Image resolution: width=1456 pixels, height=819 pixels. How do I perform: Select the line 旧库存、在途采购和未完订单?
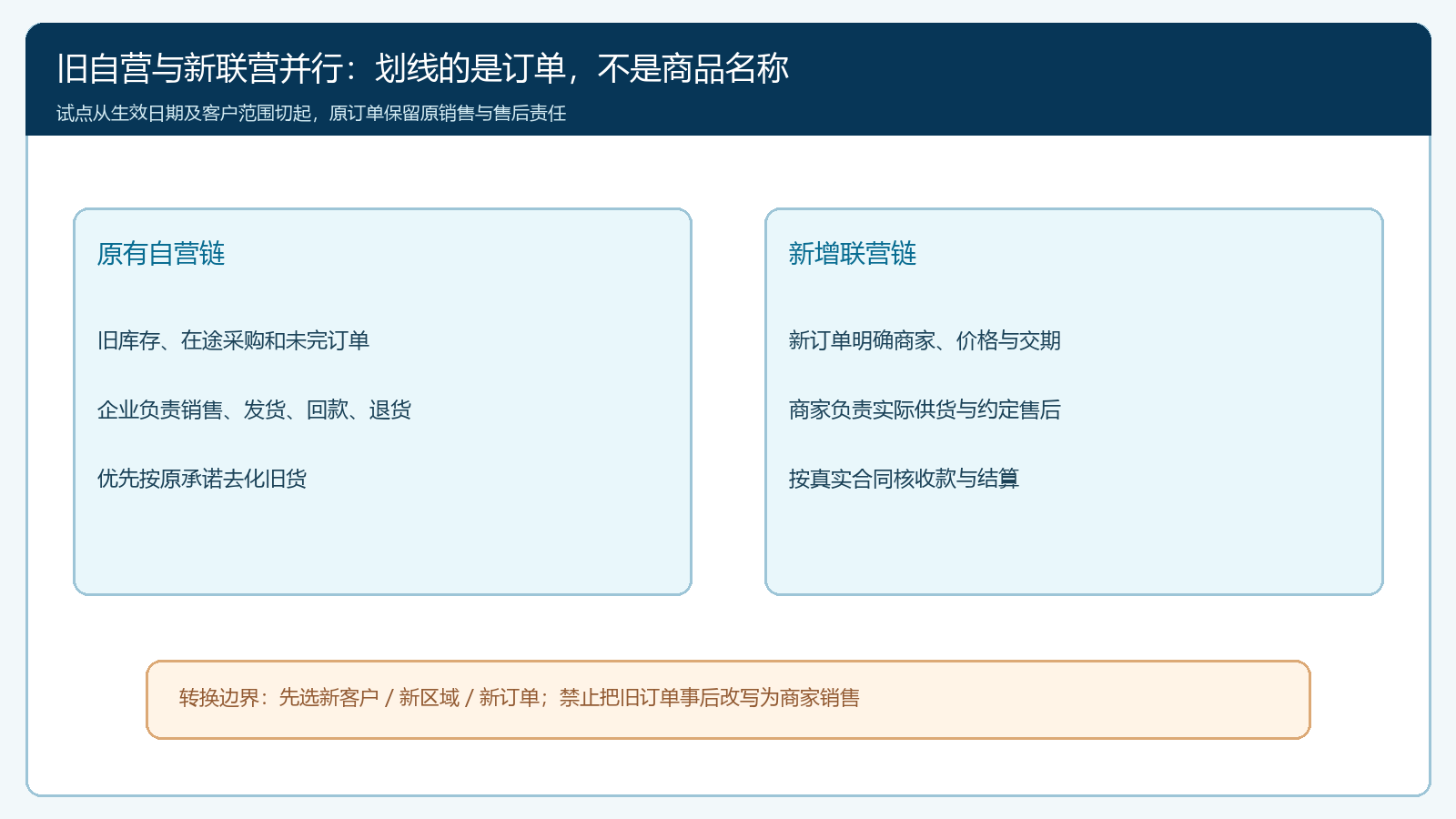tap(233, 340)
